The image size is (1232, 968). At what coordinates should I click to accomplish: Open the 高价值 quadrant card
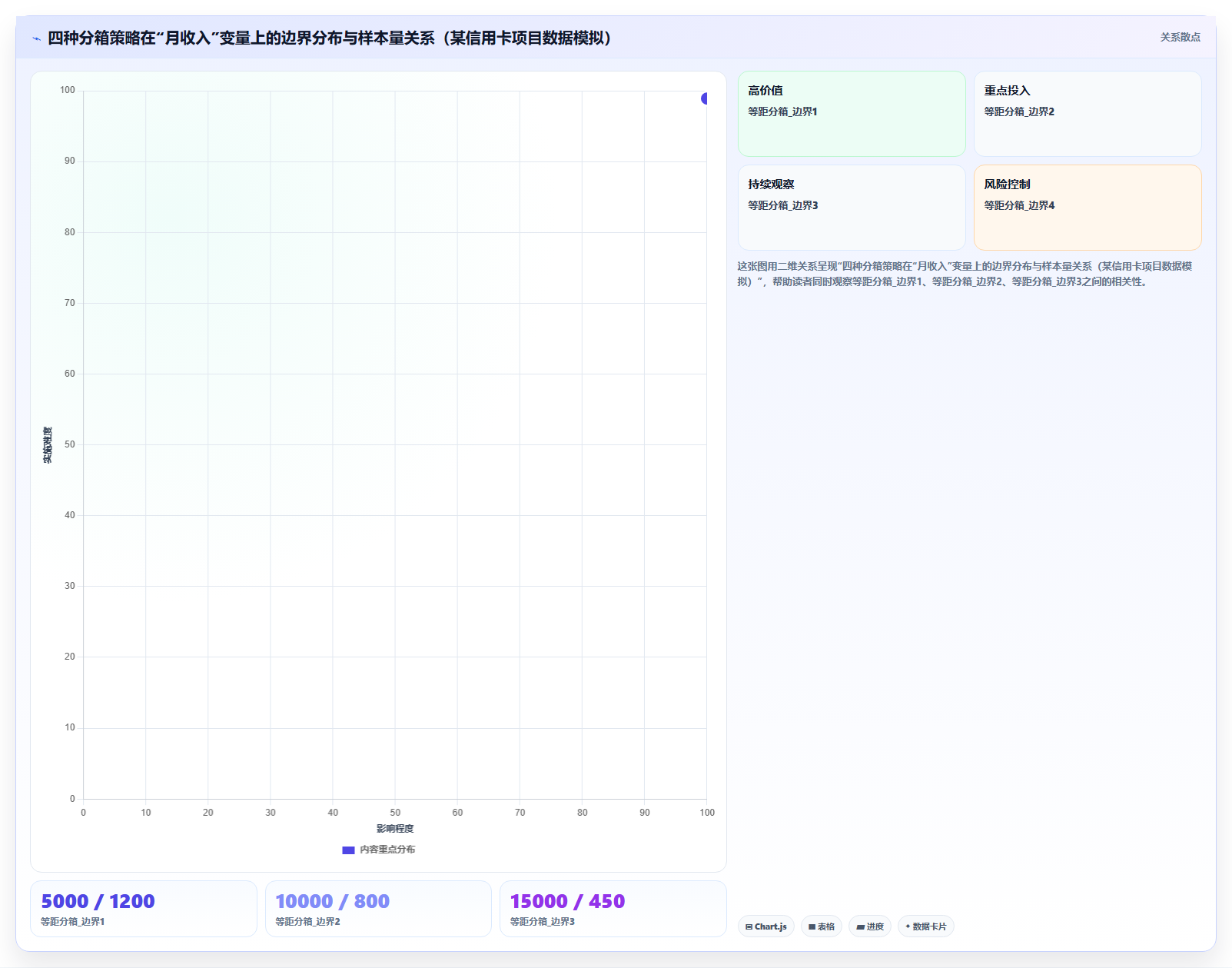pyautogui.click(x=852, y=114)
